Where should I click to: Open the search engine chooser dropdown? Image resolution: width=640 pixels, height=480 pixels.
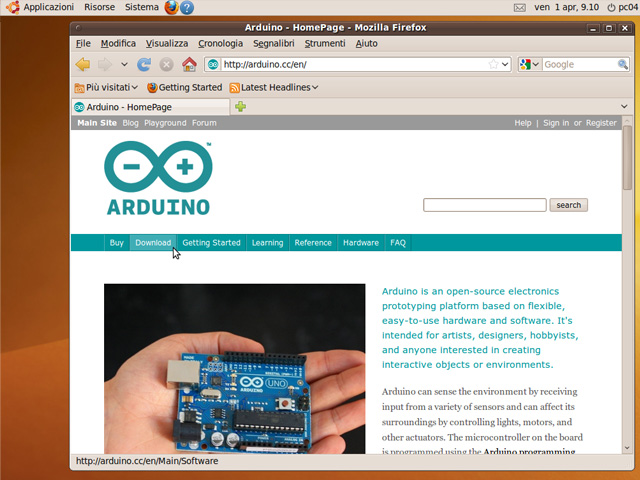click(x=529, y=64)
